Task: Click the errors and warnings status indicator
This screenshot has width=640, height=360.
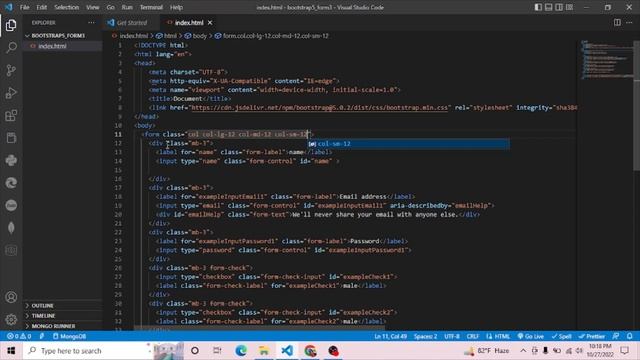Action: [19, 336]
